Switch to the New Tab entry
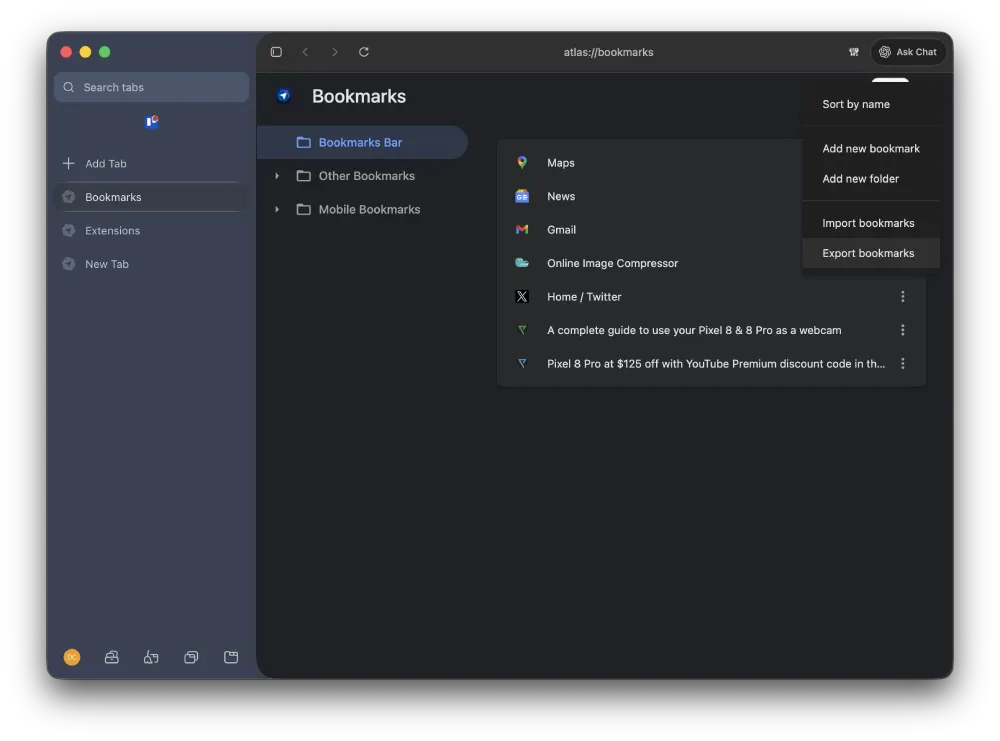The height and width of the screenshot is (741, 1000). pos(152,264)
